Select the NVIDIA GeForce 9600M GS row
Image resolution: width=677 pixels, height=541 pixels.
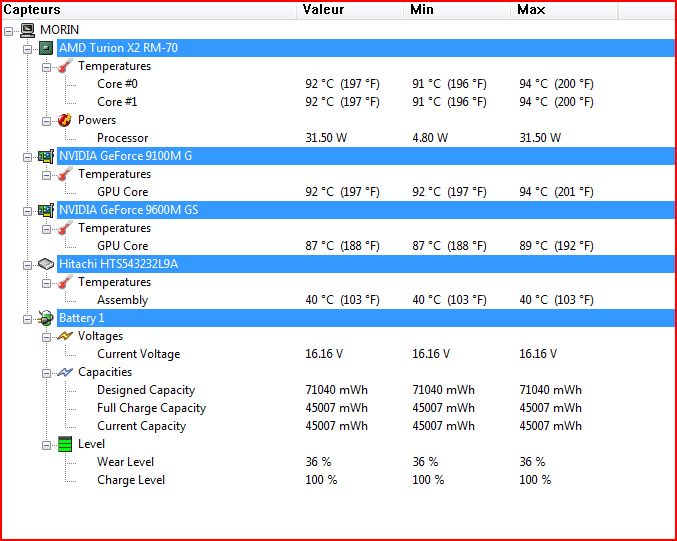click(365, 210)
